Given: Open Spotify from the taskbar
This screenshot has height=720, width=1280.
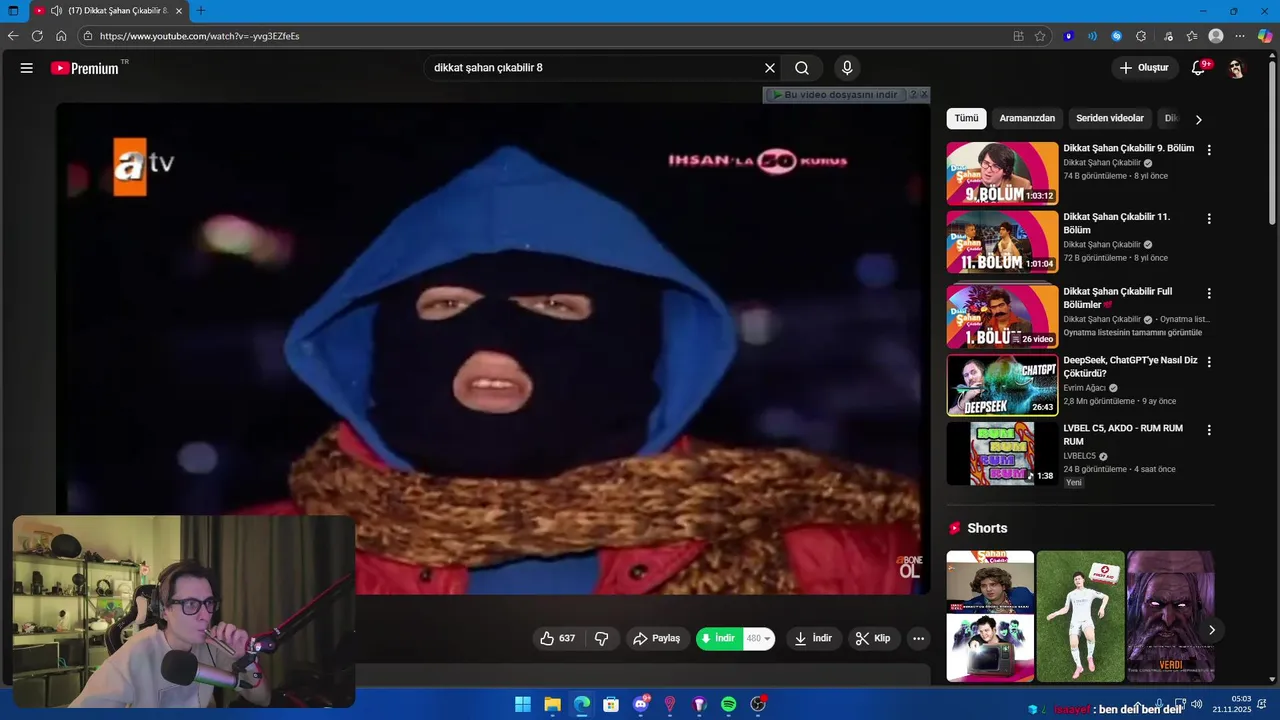Looking at the screenshot, I should (729, 704).
